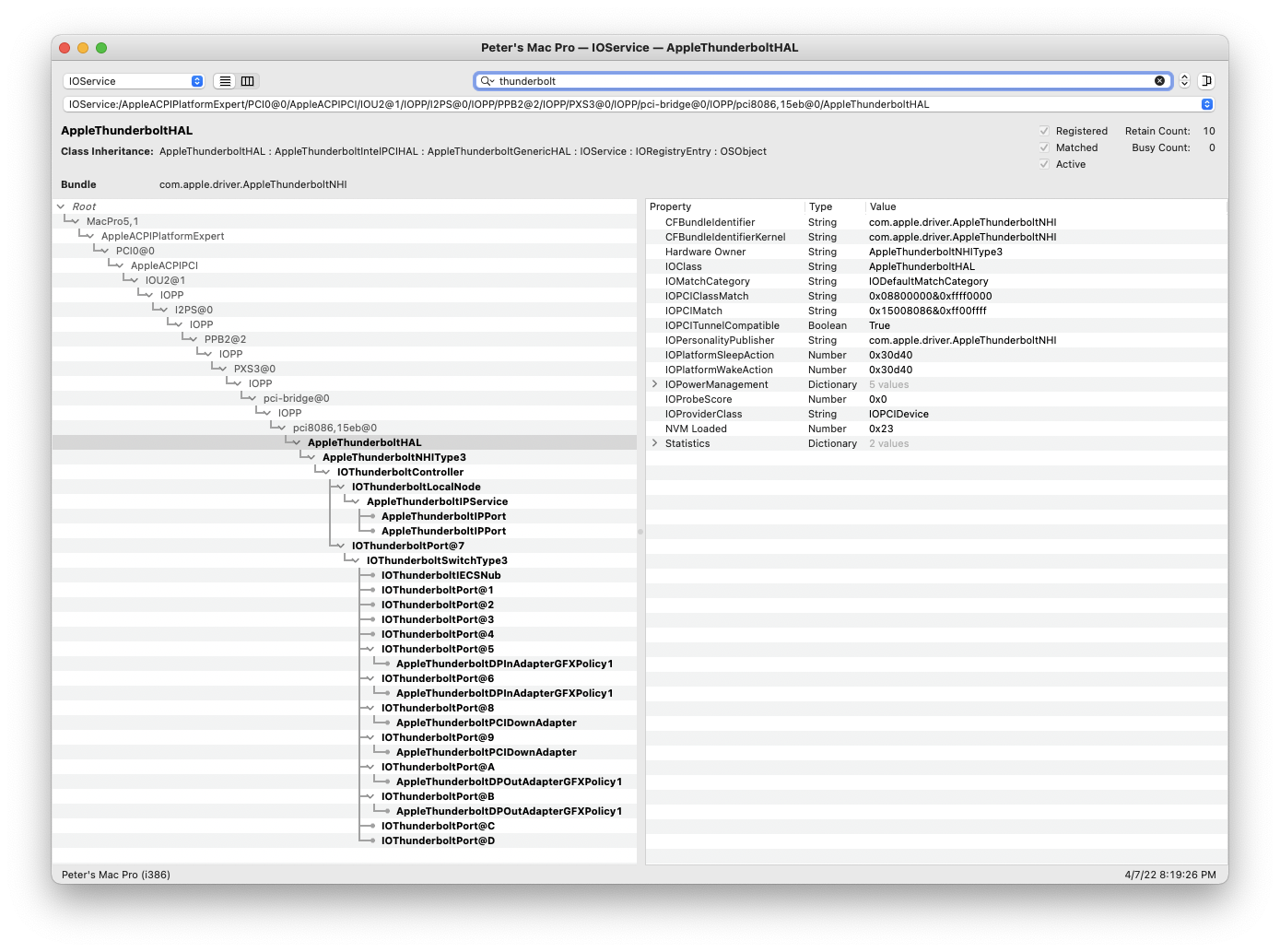Select pci8086,15eb@0 in tree
This screenshot has height=952, width=1280.
335,428
